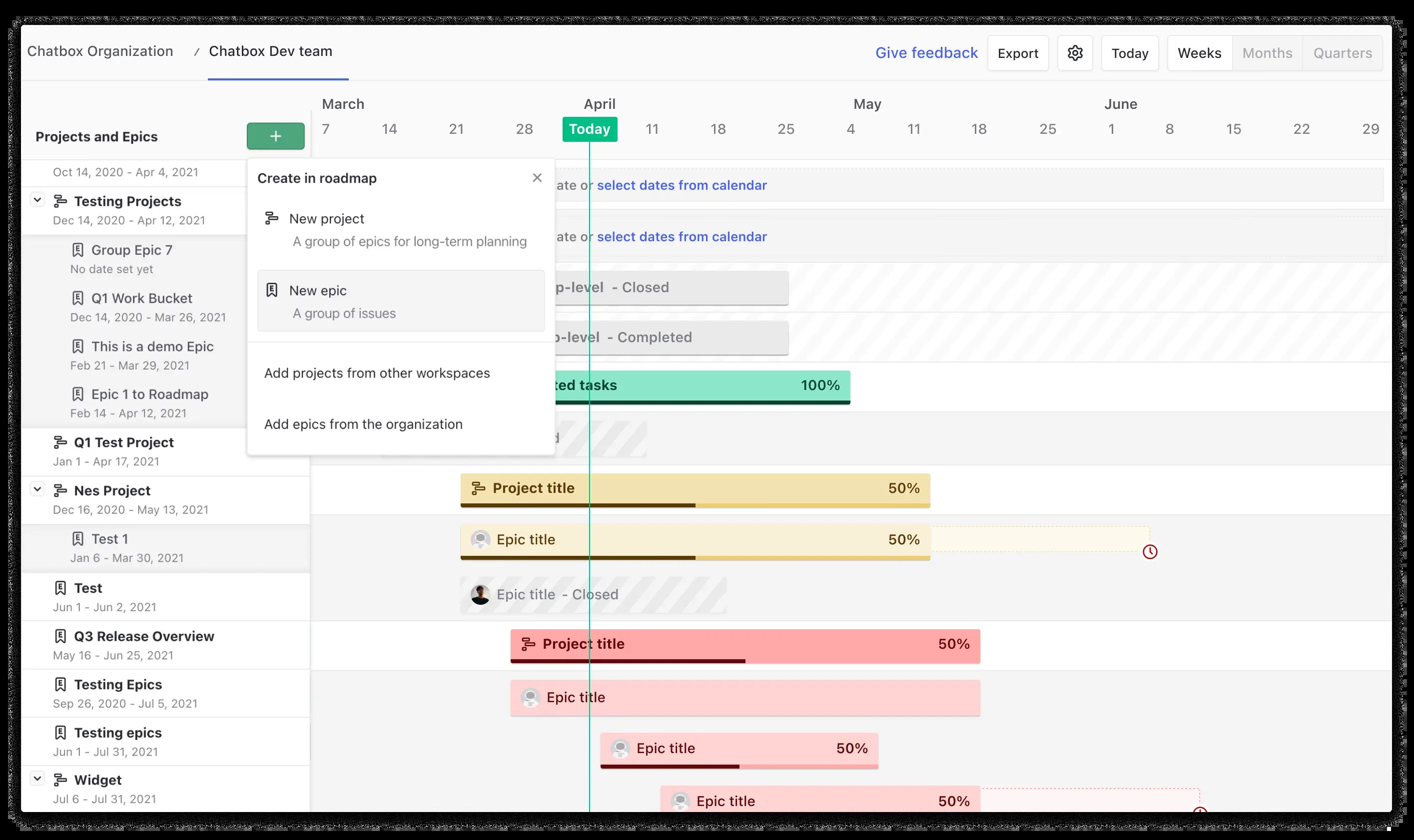Screen dimensions: 1414x840
Task: Click the Group Epic 7 epic icon
Action: [77, 250]
